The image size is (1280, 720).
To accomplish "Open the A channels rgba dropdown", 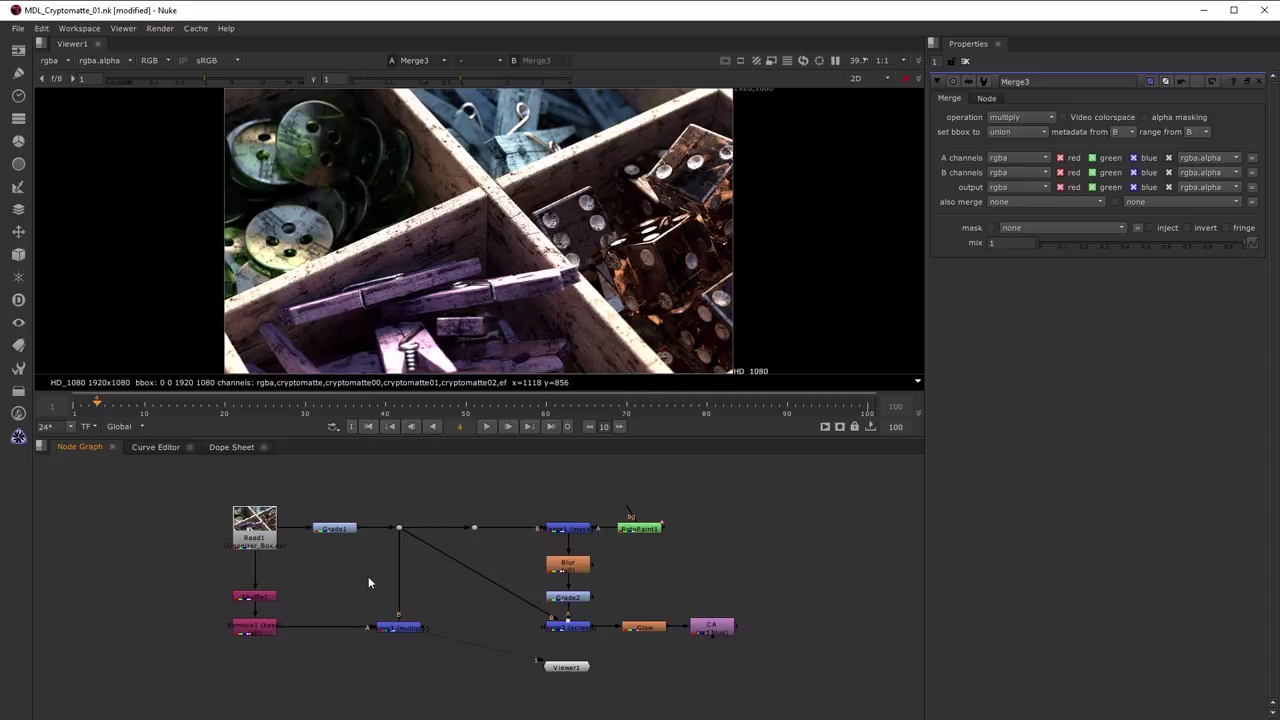I will [x=1019, y=158].
